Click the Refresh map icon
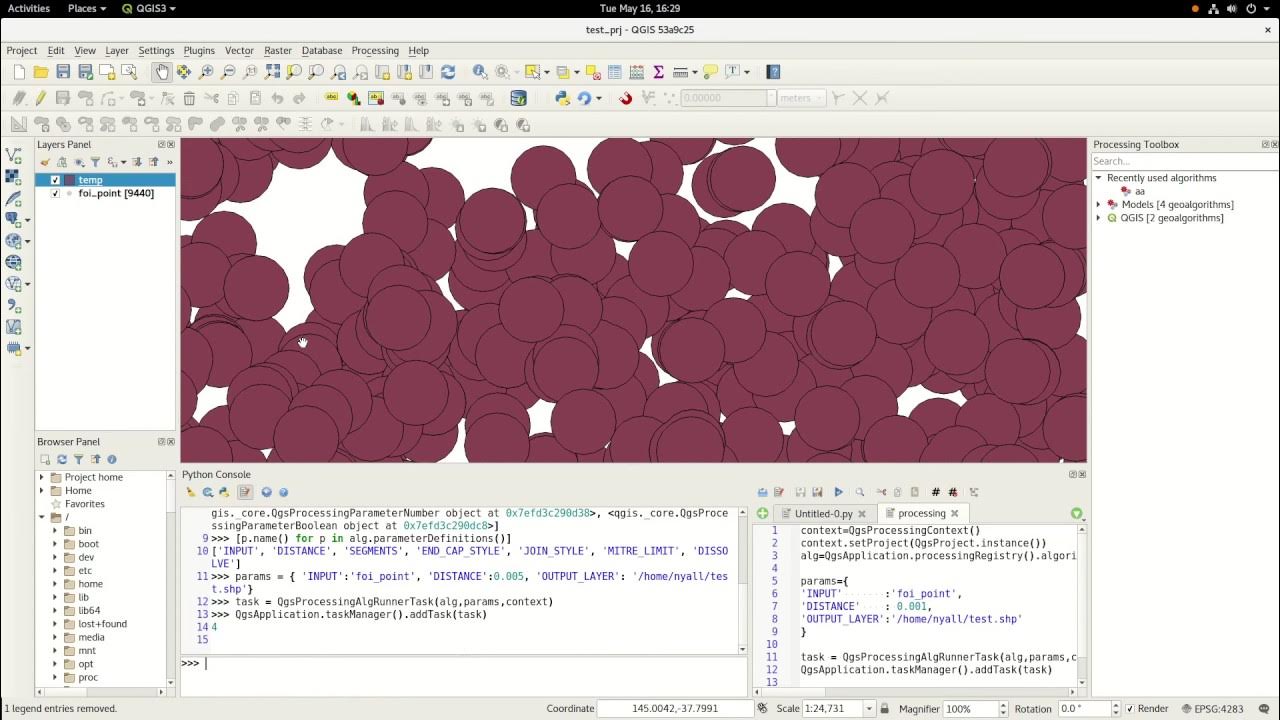 (x=448, y=72)
